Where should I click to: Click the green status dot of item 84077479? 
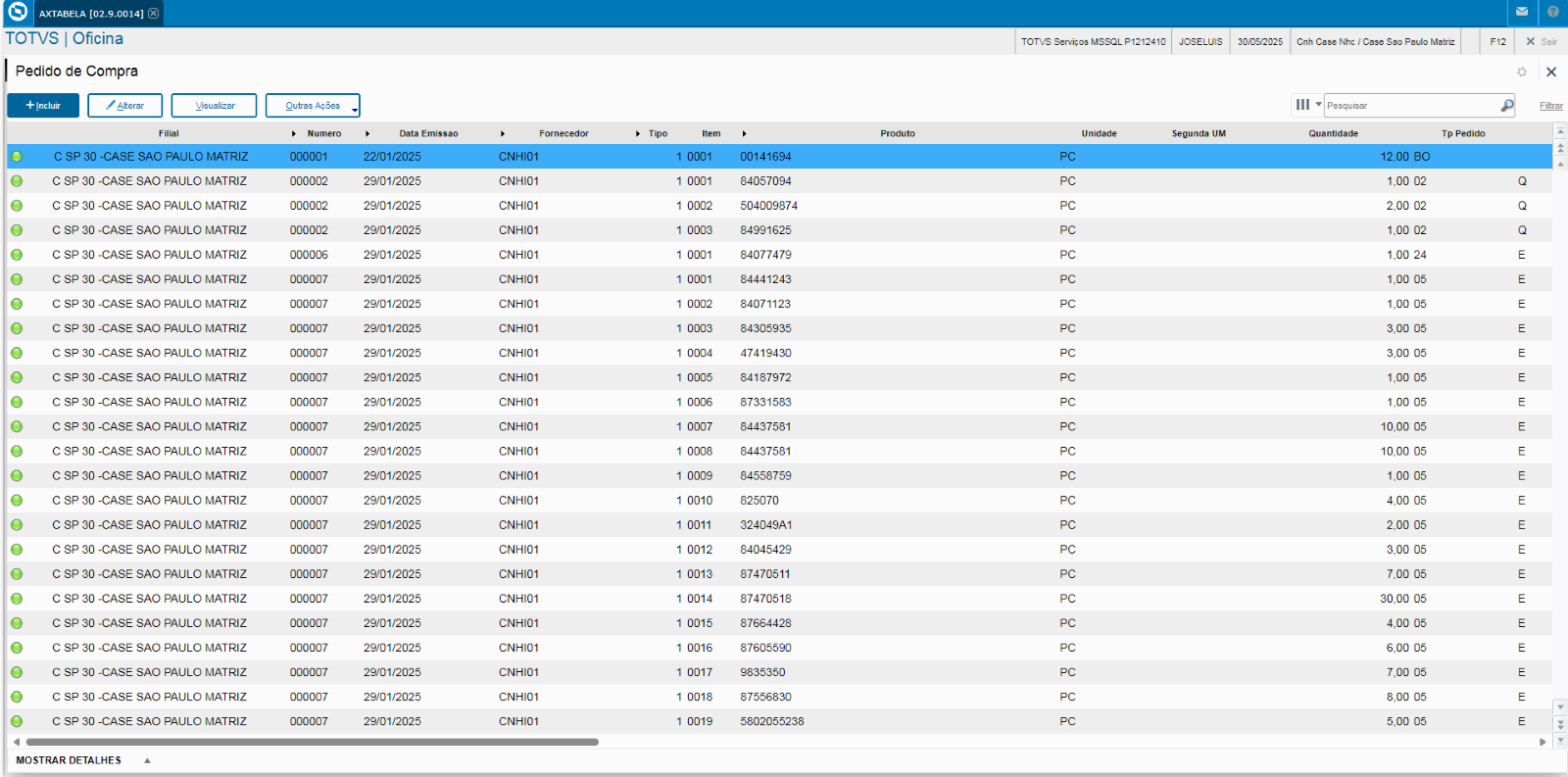click(x=17, y=255)
